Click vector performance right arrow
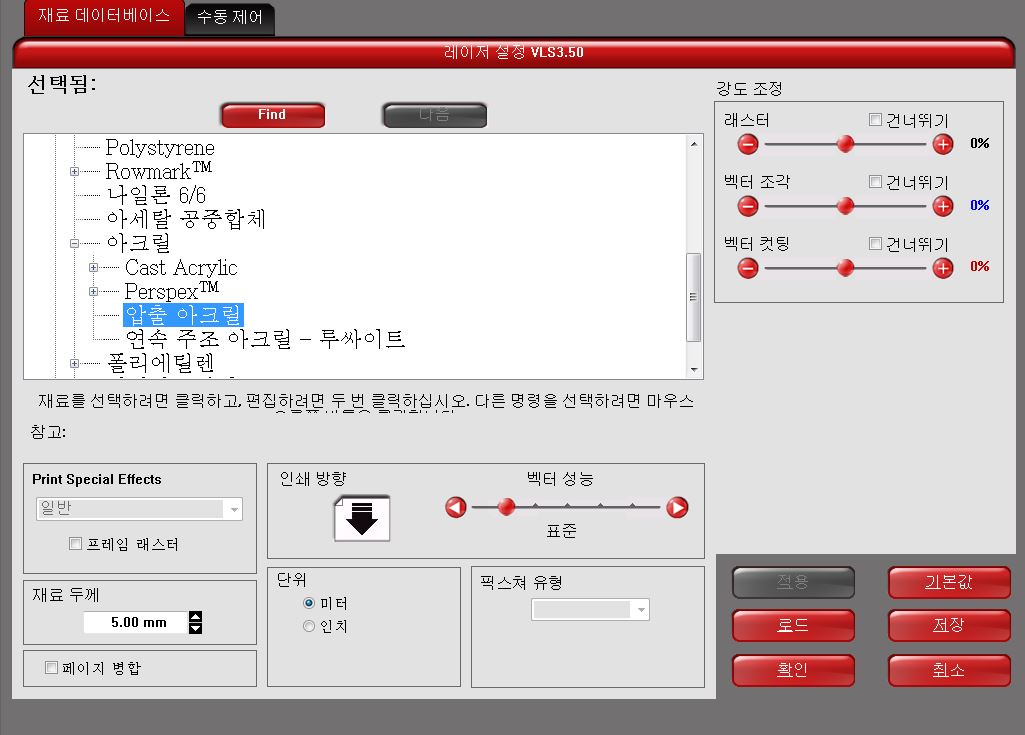This screenshot has height=735, width=1025. coord(677,507)
